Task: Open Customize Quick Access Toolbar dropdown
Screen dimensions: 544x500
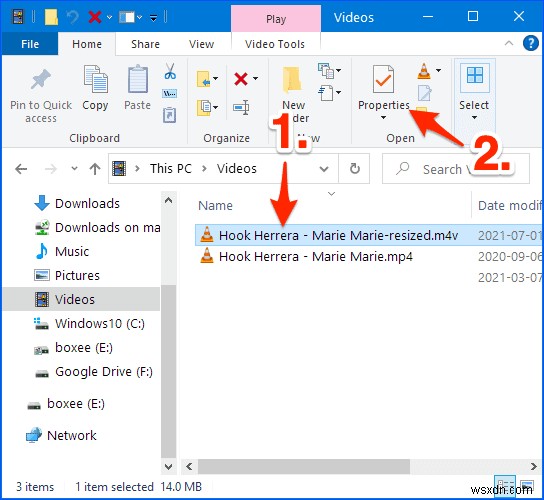Action: (153, 17)
